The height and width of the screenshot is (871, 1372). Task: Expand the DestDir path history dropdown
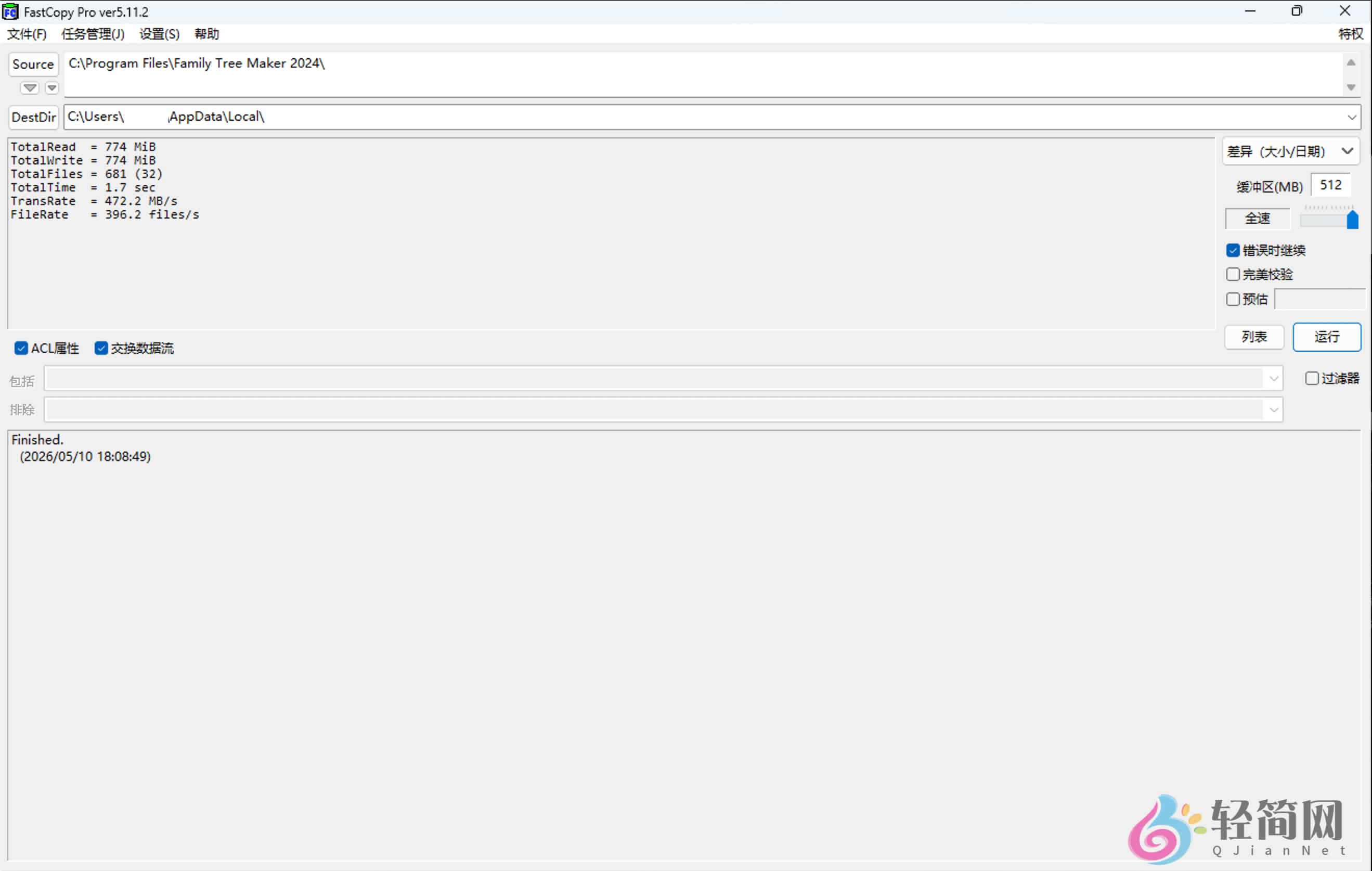pos(1352,117)
